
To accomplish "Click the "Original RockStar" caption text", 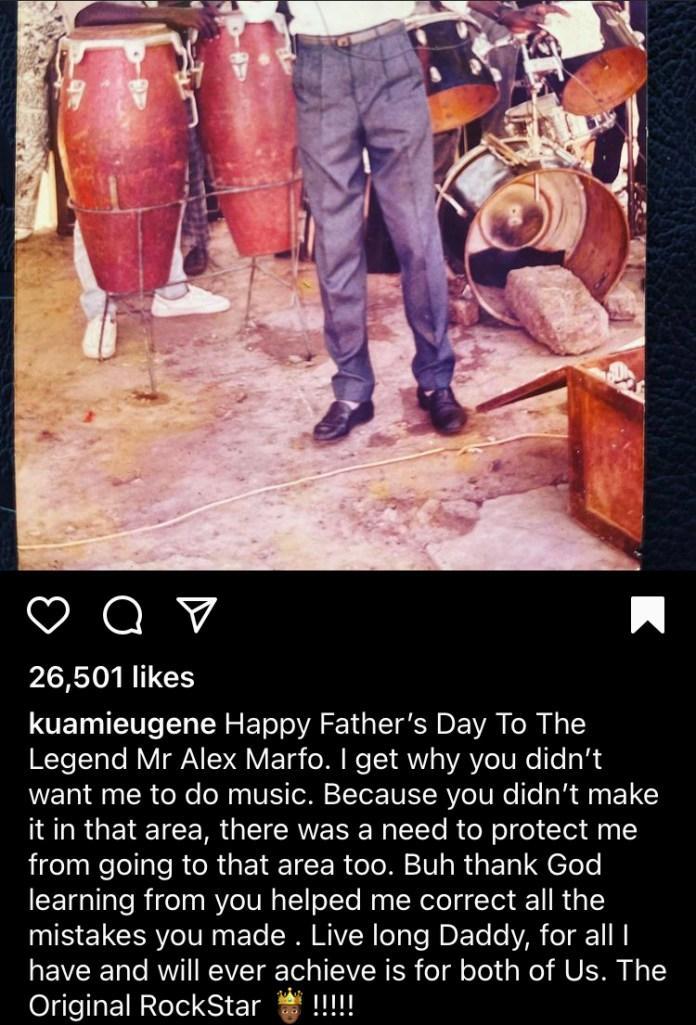I will (x=144, y=1006).
